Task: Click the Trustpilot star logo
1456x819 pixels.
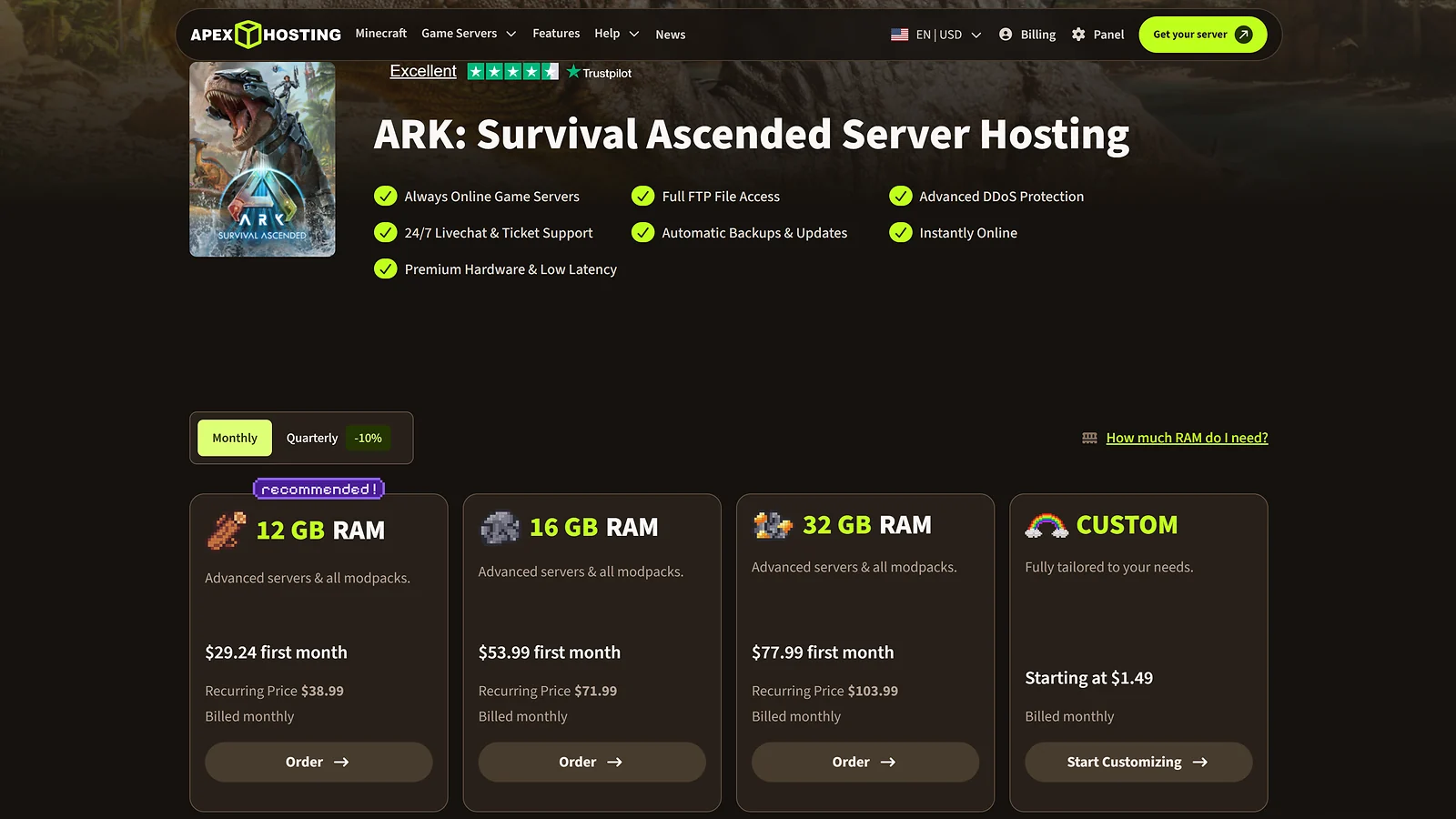Action: (573, 72)
